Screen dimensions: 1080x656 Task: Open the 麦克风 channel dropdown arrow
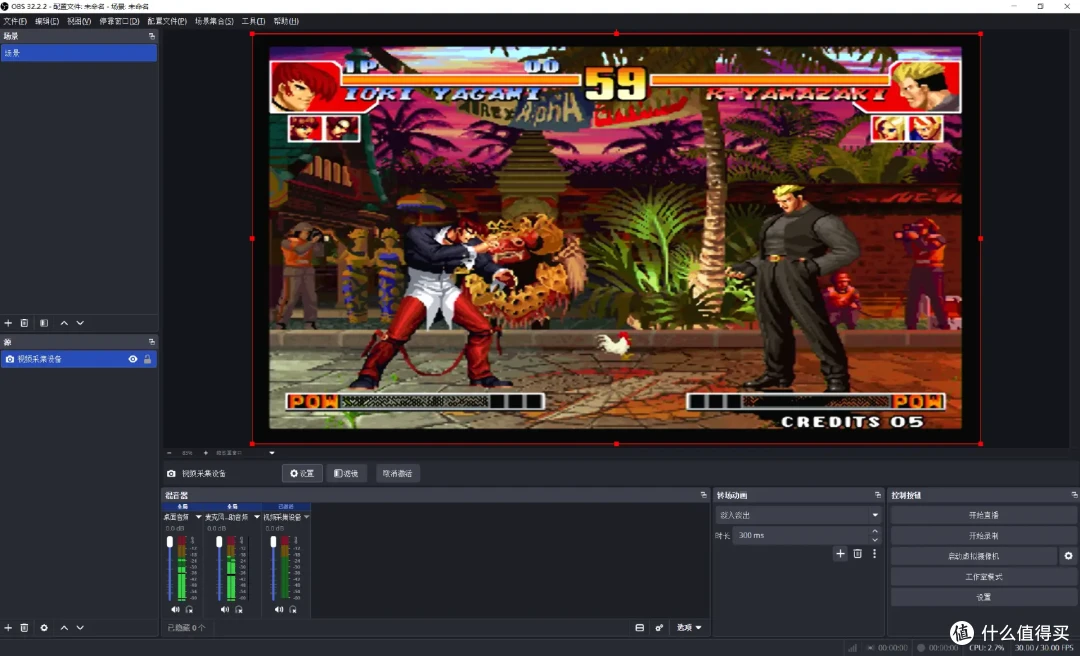pos(257,517)
